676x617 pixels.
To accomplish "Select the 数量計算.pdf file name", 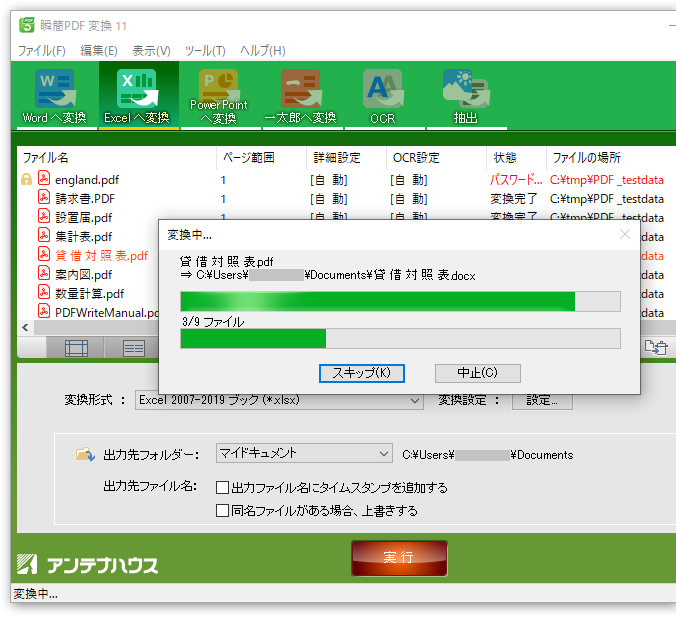I will 89,294.
